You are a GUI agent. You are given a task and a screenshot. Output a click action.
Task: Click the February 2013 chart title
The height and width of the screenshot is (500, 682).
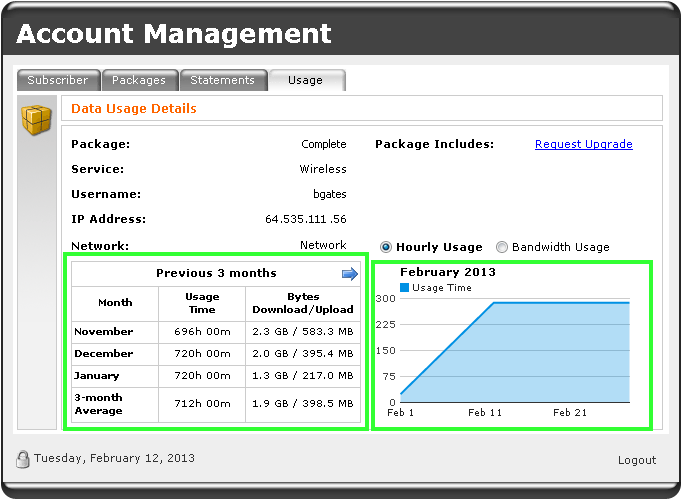click(448, 272)
